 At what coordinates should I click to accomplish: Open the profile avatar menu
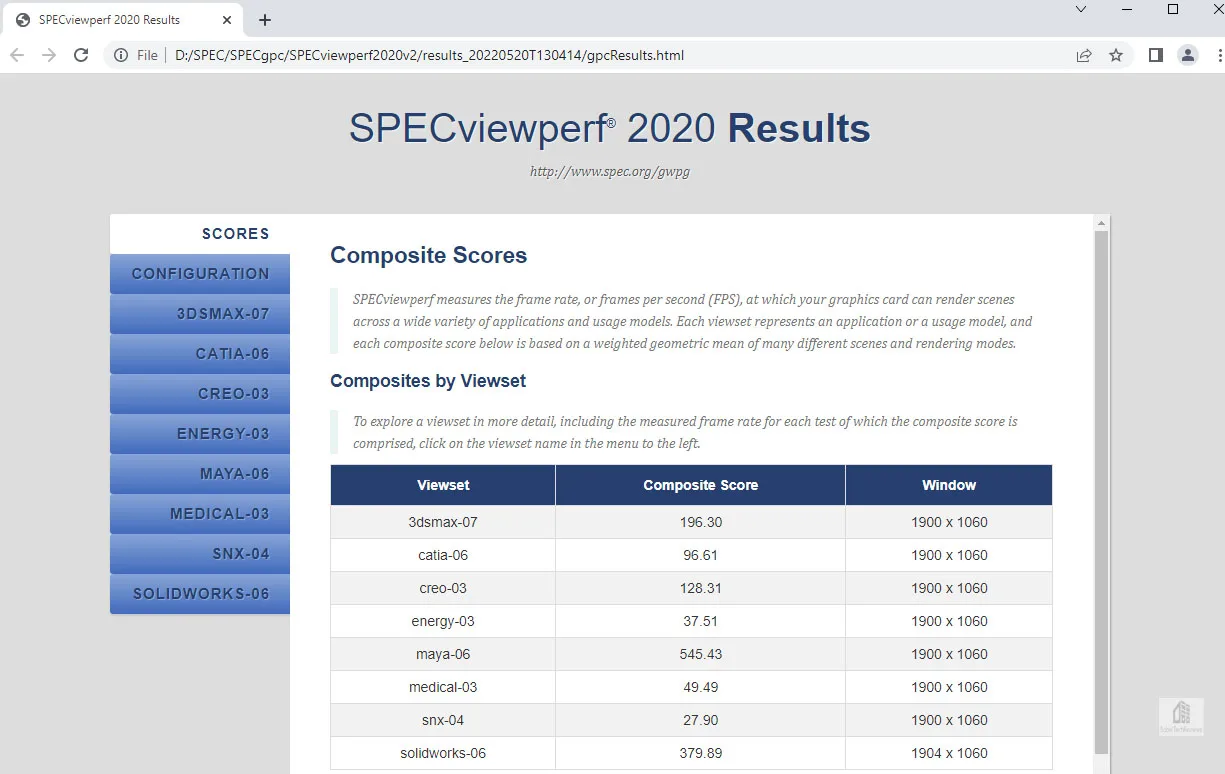tap(1187, 55)
